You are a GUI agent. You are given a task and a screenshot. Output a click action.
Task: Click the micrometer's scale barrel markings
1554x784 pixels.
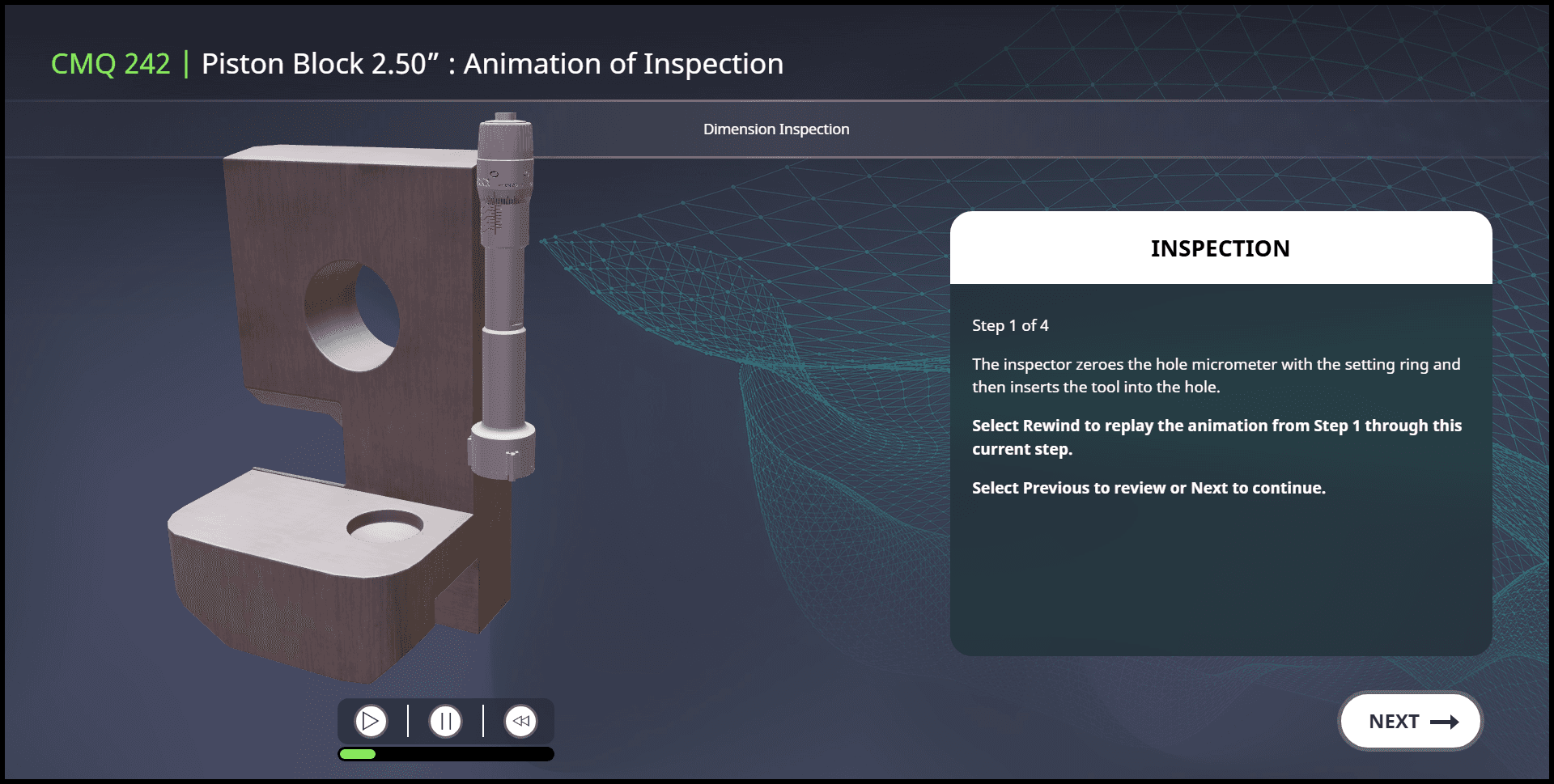click(495, 214)
